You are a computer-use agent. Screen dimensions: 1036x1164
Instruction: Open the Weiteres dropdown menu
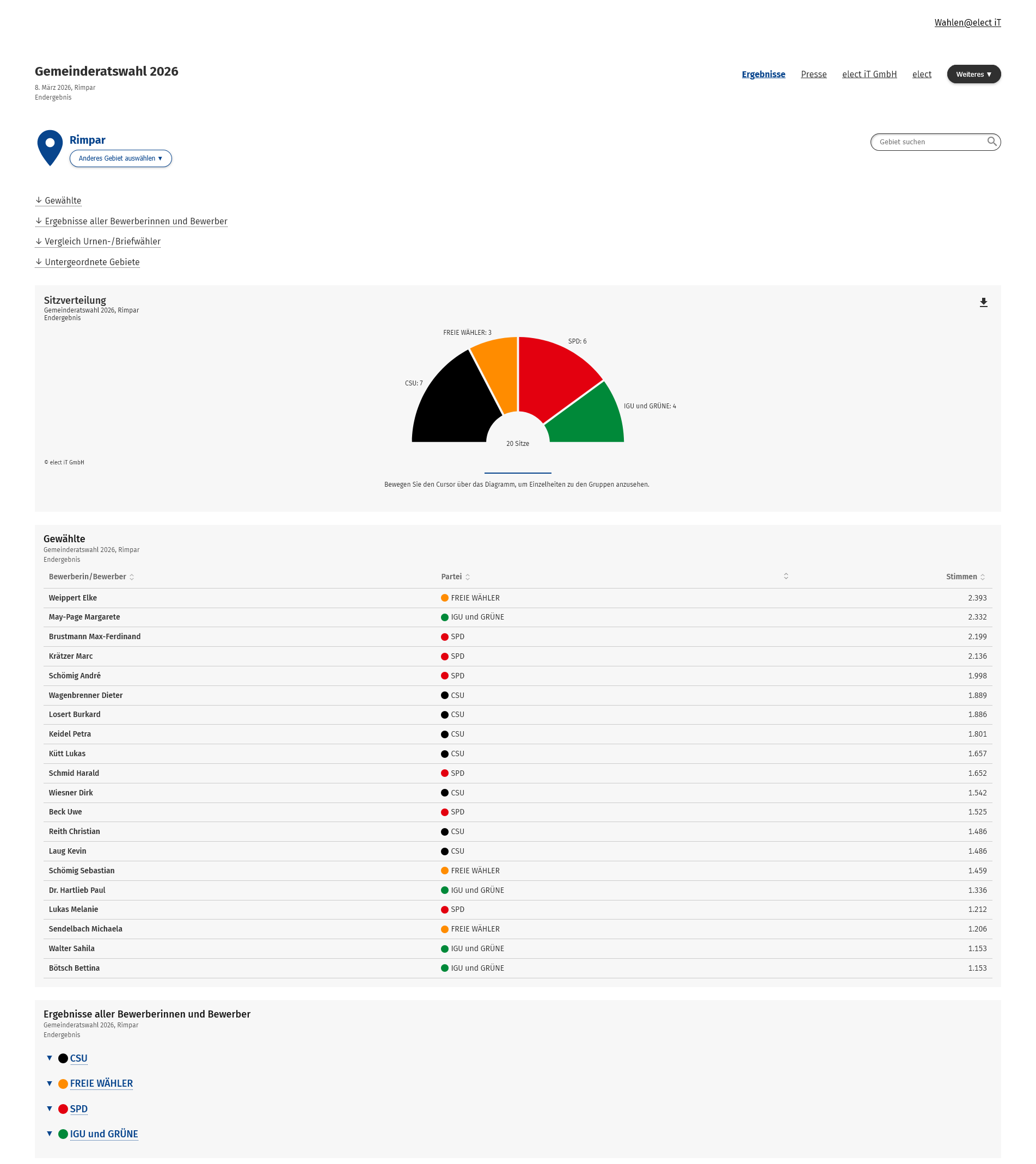pos(973,74)
